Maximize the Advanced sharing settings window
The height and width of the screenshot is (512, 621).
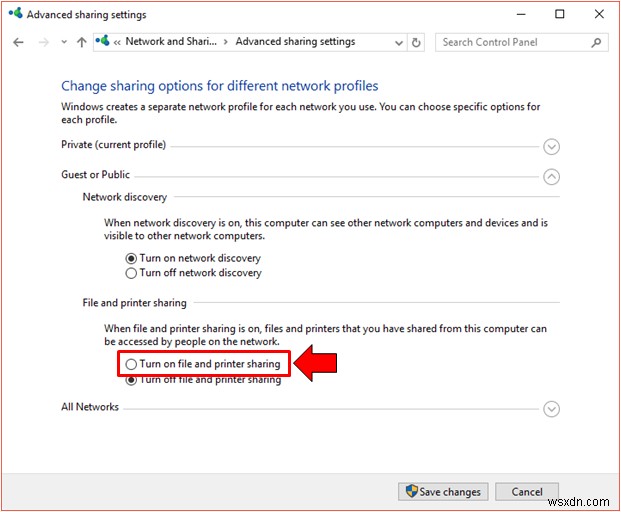click(560, 14)
